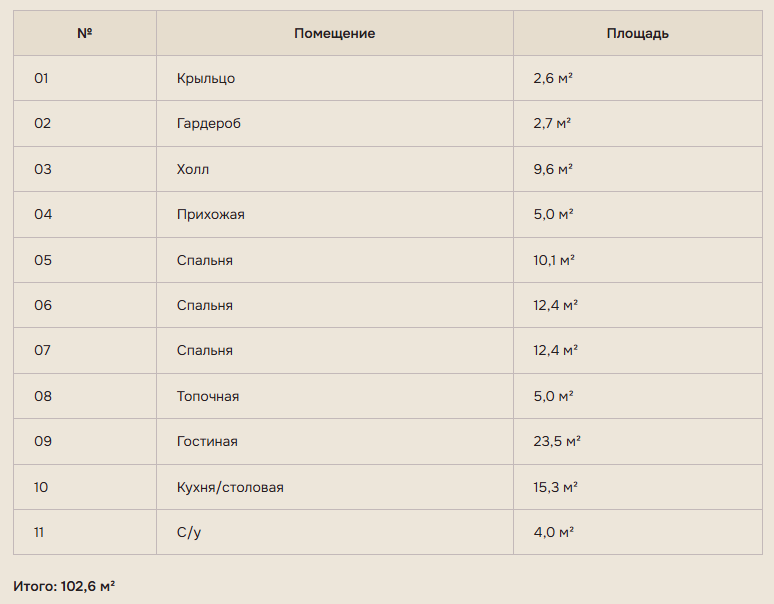Click the Помещение column header

(x=335, y=33)
